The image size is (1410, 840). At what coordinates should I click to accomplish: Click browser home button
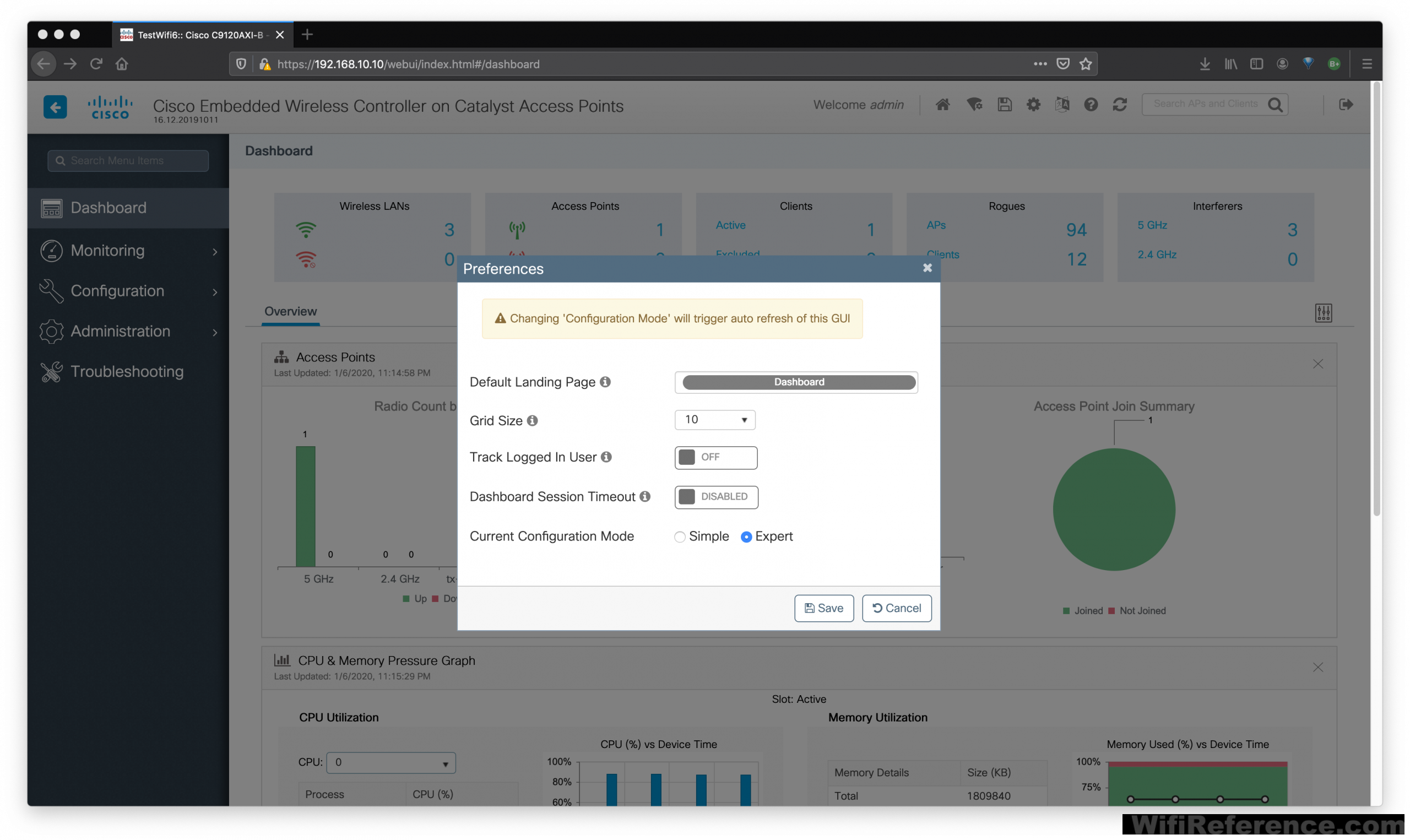point(122,64)
